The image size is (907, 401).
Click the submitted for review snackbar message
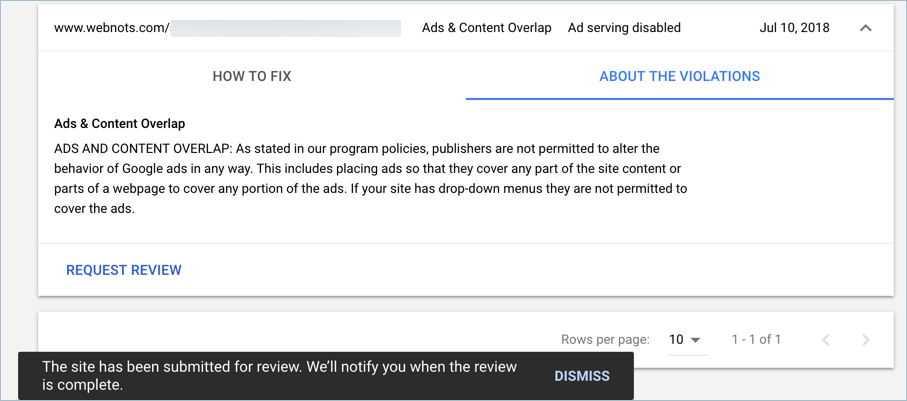tap(280, 376)
